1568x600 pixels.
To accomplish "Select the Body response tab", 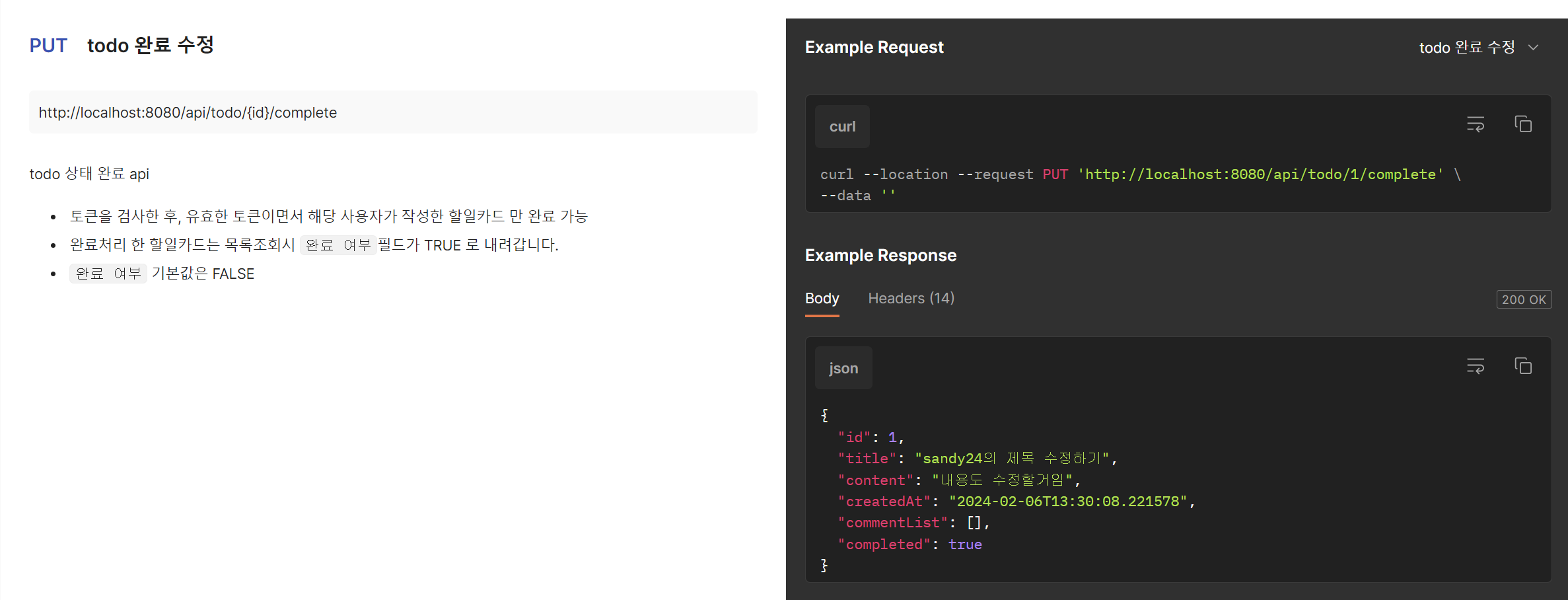I will [822, 299].
